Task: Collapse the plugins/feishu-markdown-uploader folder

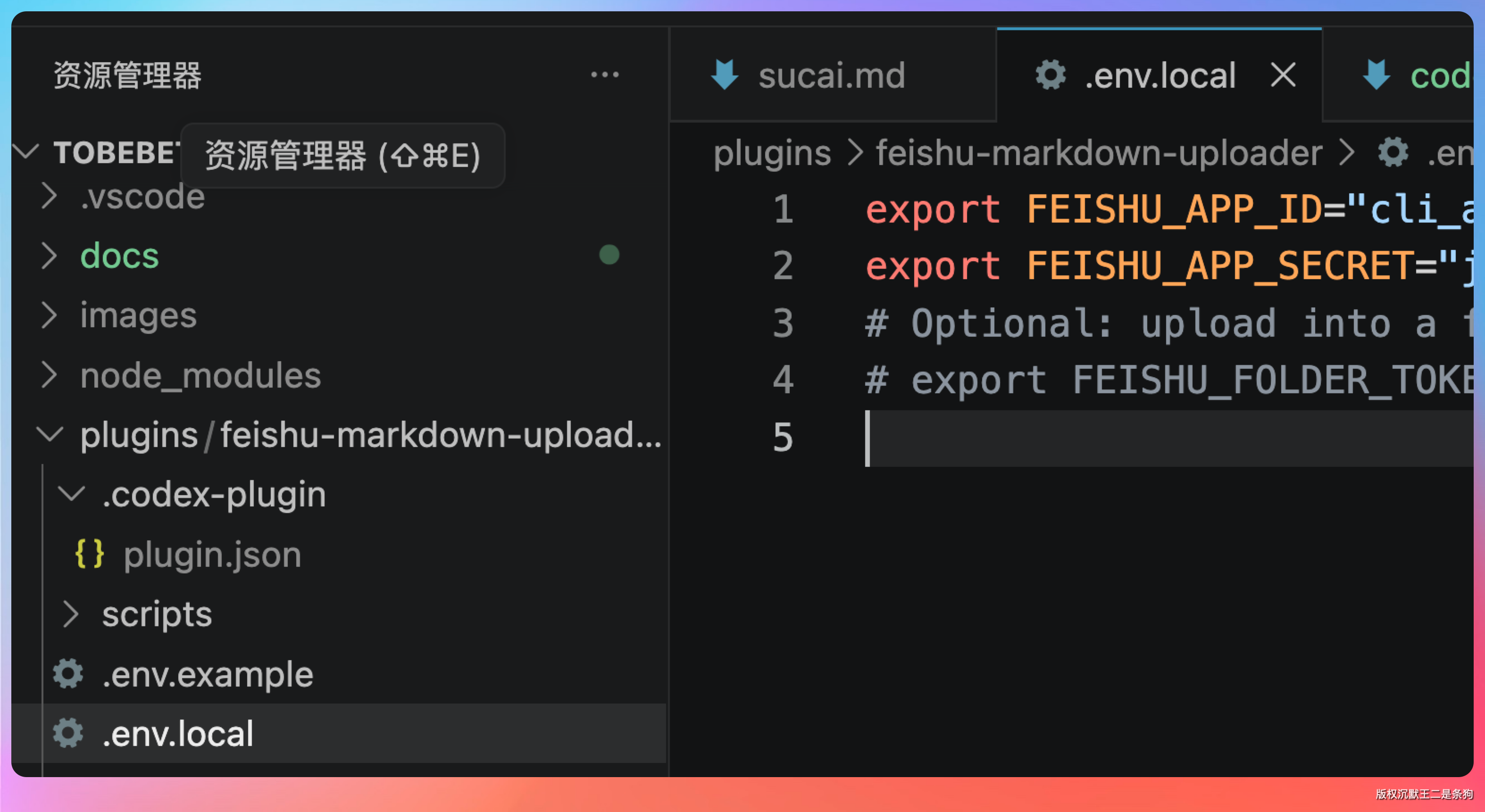Action: pyautogui.click(x=50, y=434)
